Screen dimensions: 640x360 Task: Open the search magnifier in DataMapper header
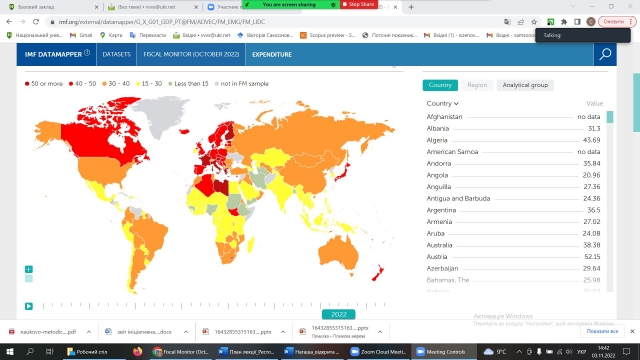(x=605, y=54)
